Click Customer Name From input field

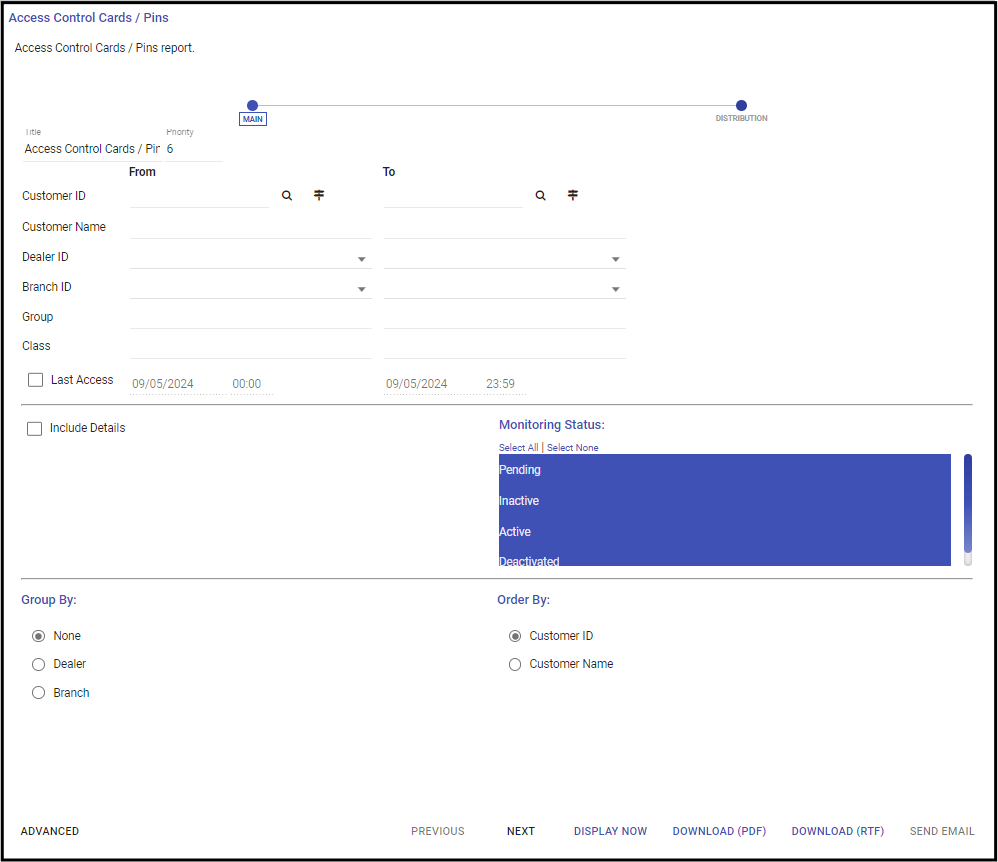251,227
